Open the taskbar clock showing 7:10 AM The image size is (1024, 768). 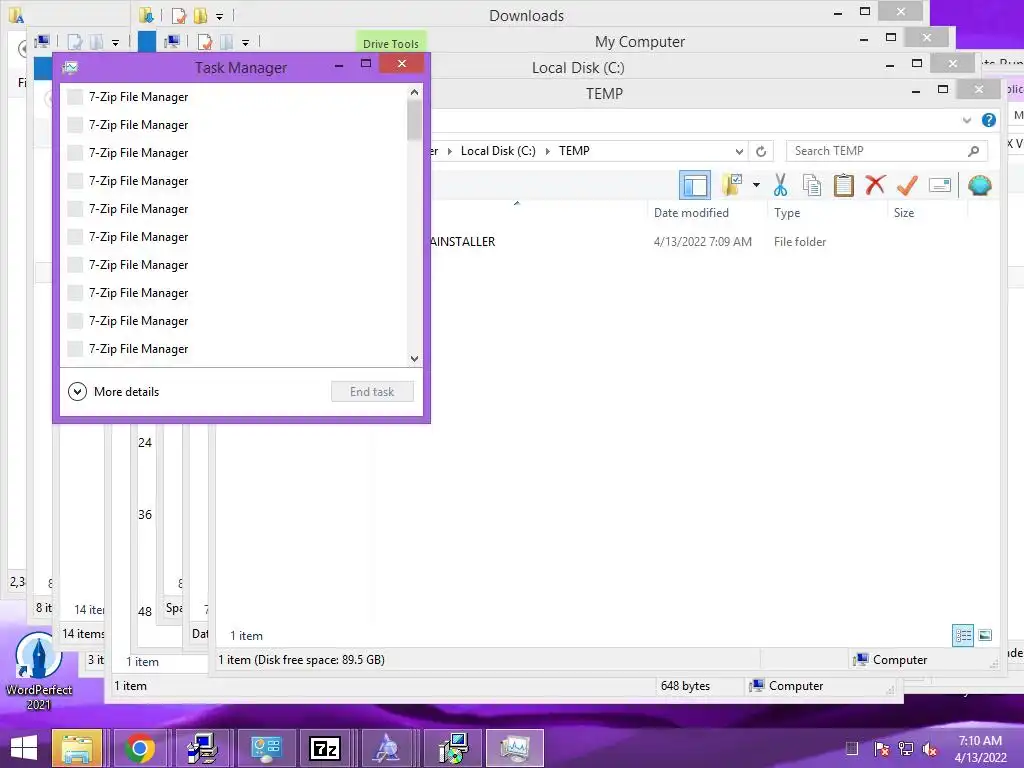coord(980,749)
